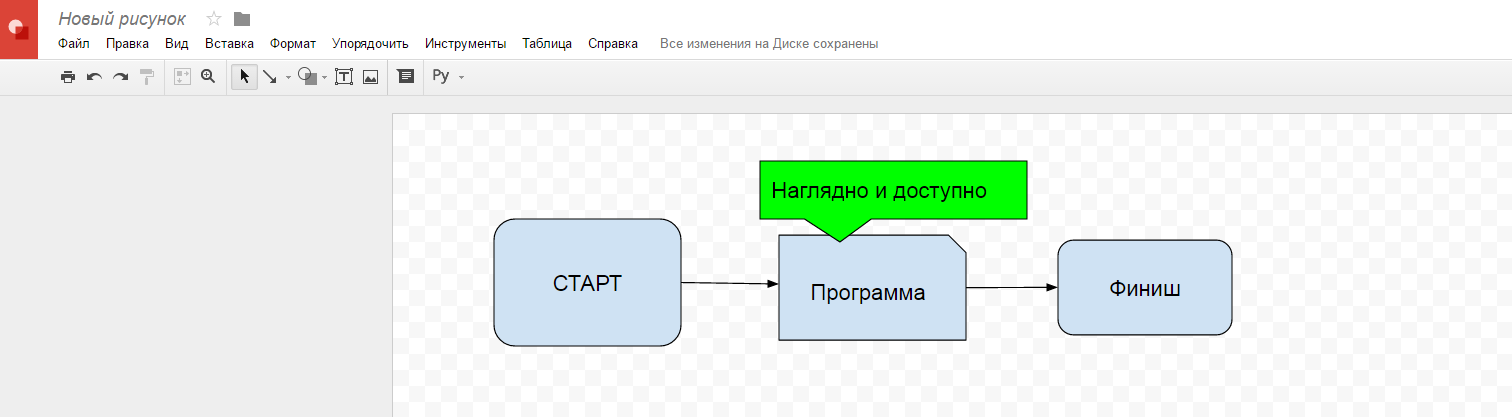This screenshot has height=417, width=1512.
Task: Click the 'Все изменения на Диске сохранены' status
Action: (x=769, y=43)
